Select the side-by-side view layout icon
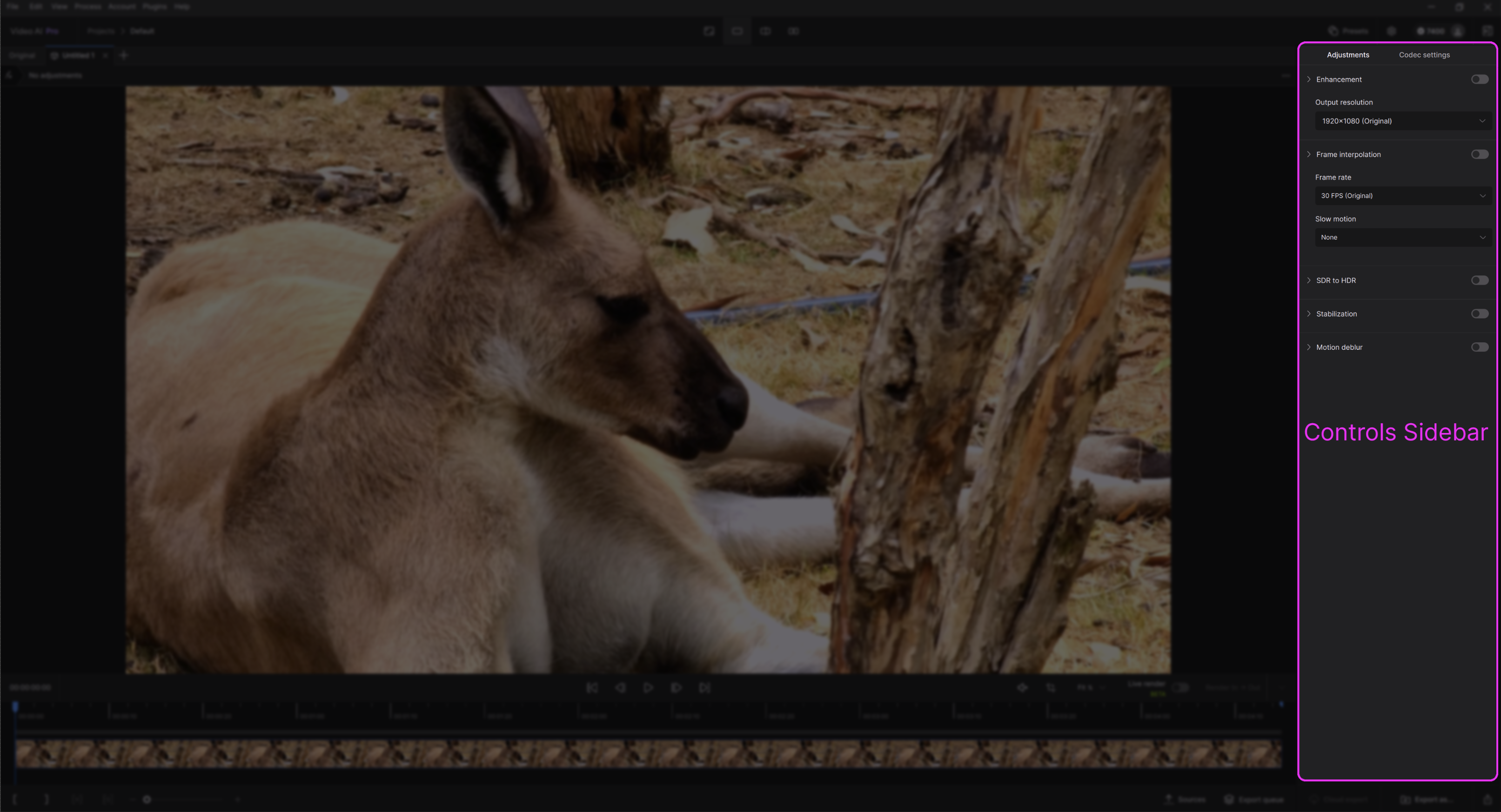 coord(793,31)
